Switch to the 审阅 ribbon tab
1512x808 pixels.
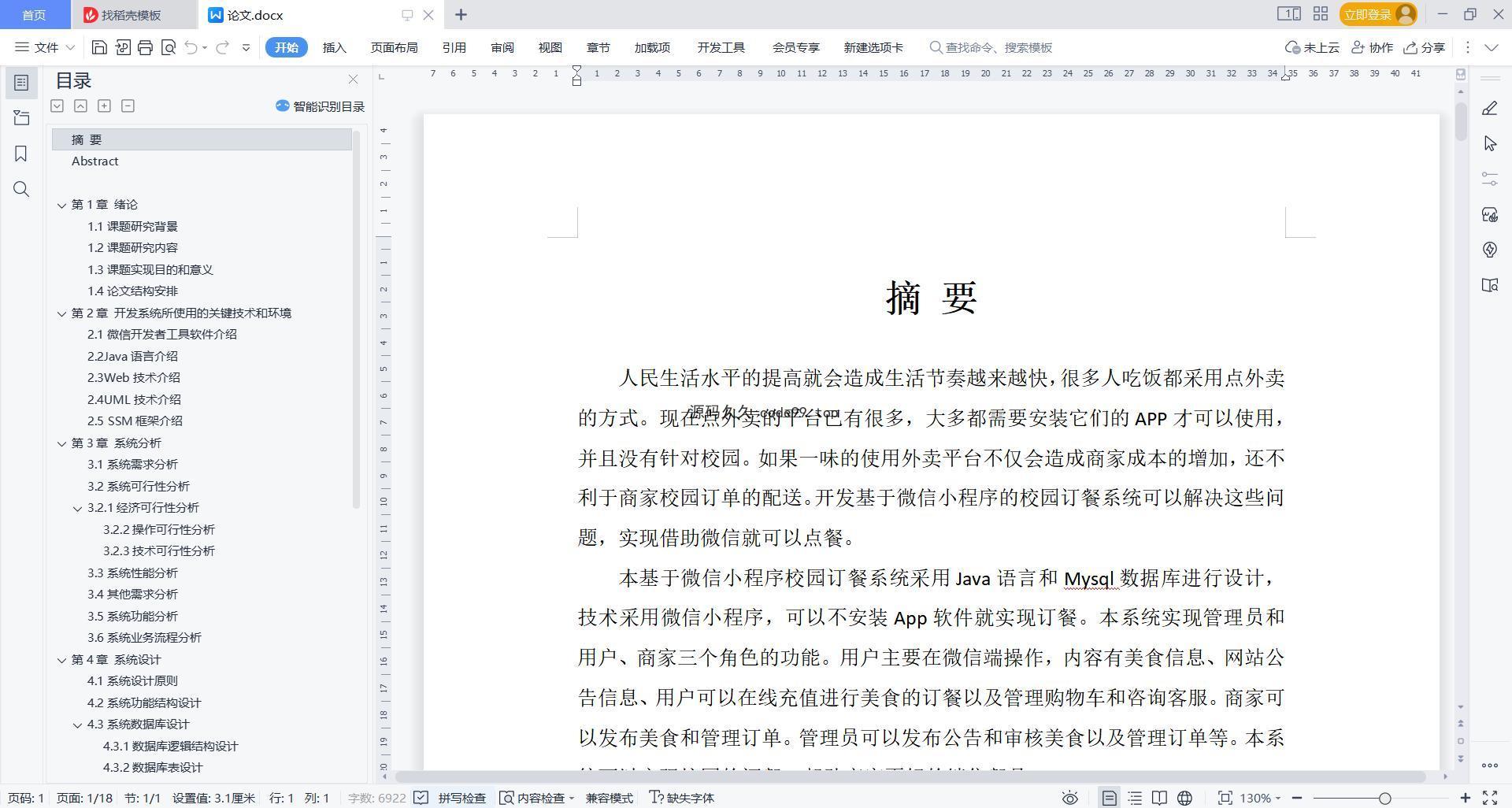coord(502,47)
